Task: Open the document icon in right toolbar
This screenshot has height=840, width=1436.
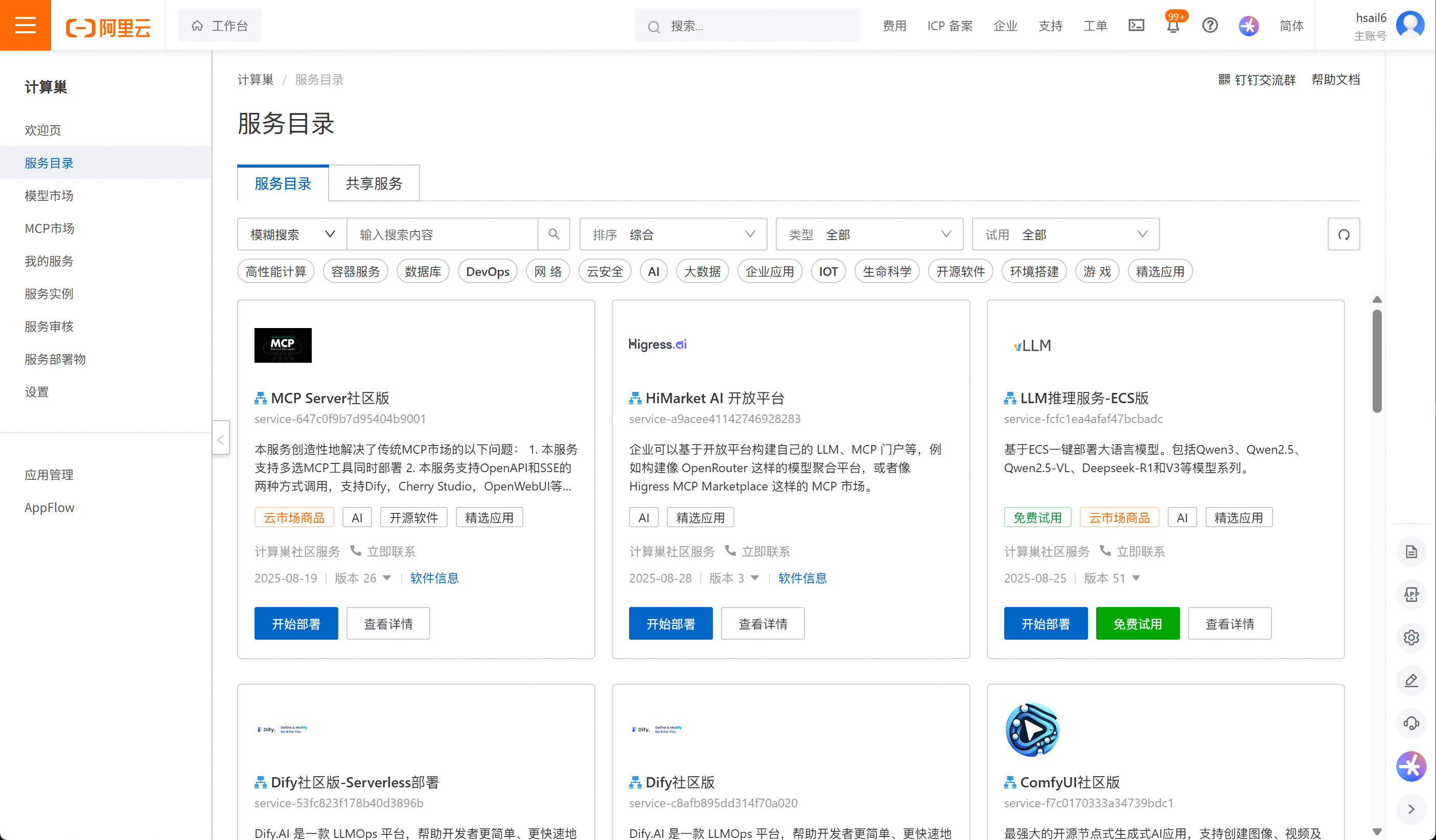Action: [x=1411, y=552]
